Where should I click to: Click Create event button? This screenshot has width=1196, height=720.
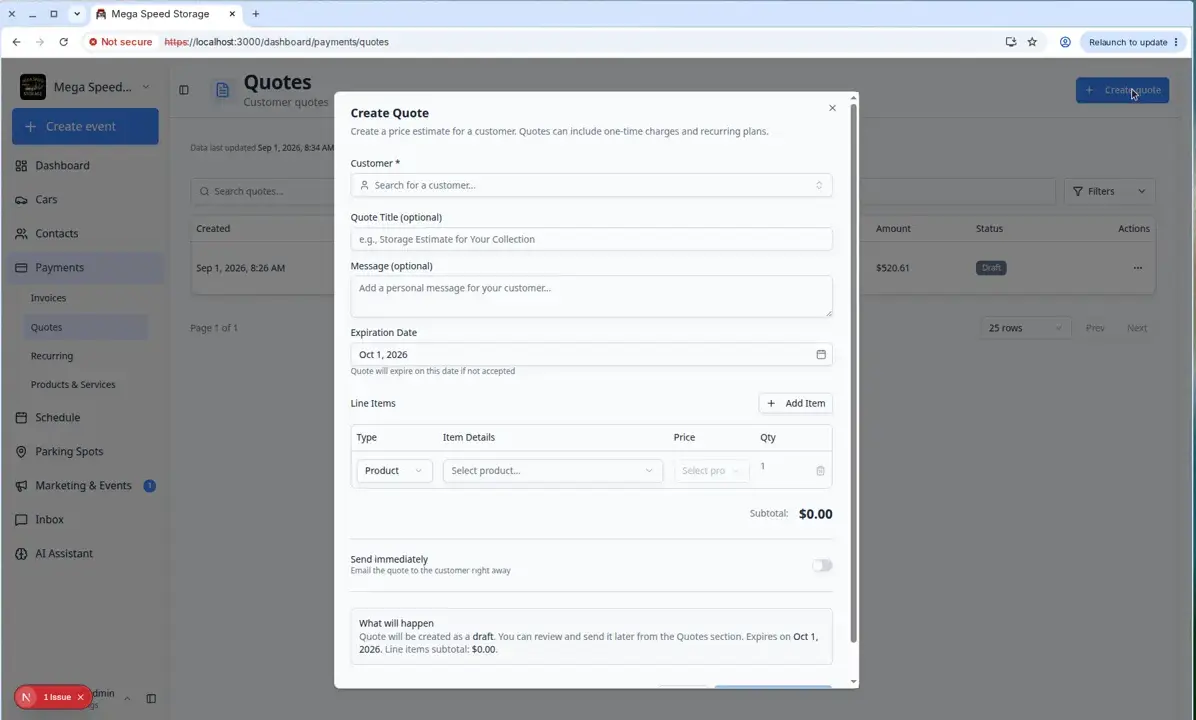pyautogui.click(x=85, y=127)
